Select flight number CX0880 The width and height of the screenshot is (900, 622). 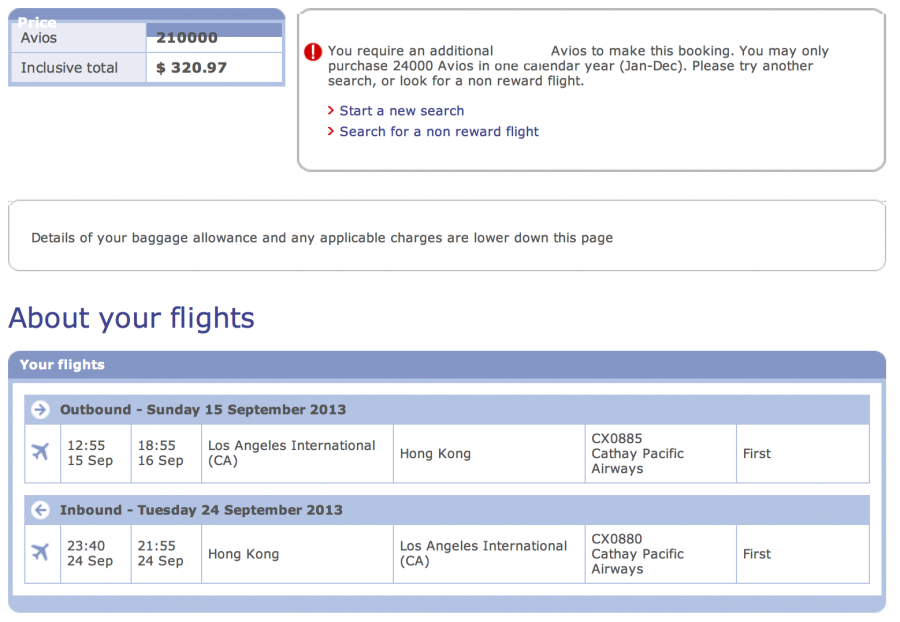point(617,539)
